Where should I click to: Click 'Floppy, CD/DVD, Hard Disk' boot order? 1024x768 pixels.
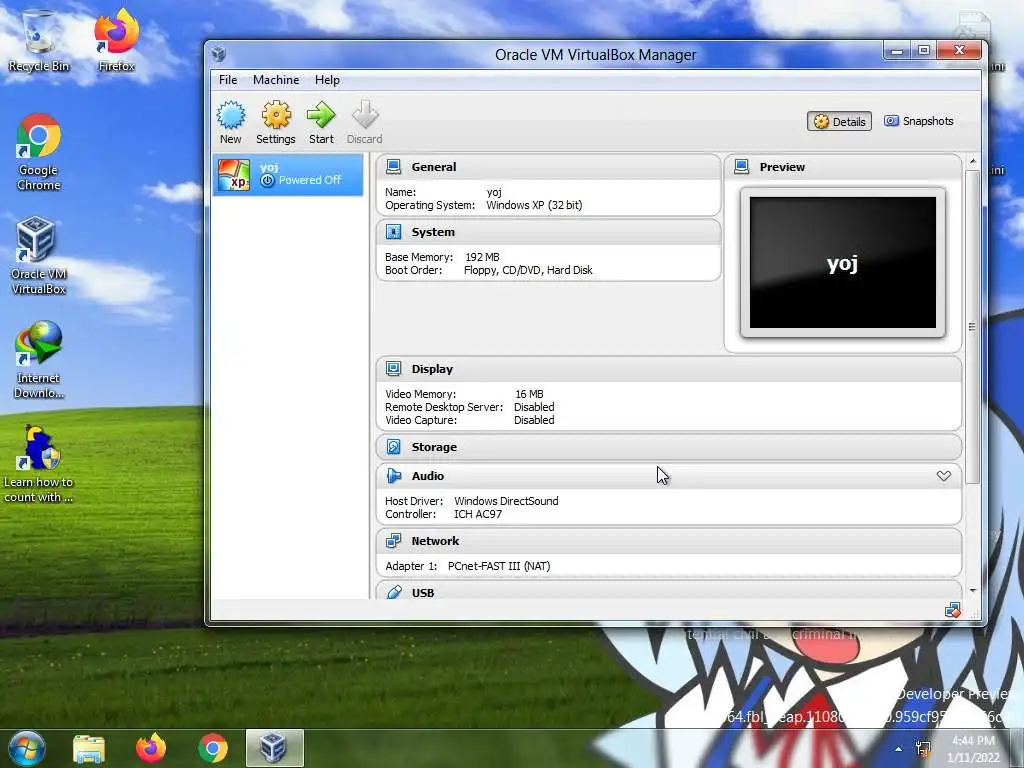[x=528, y=270]
